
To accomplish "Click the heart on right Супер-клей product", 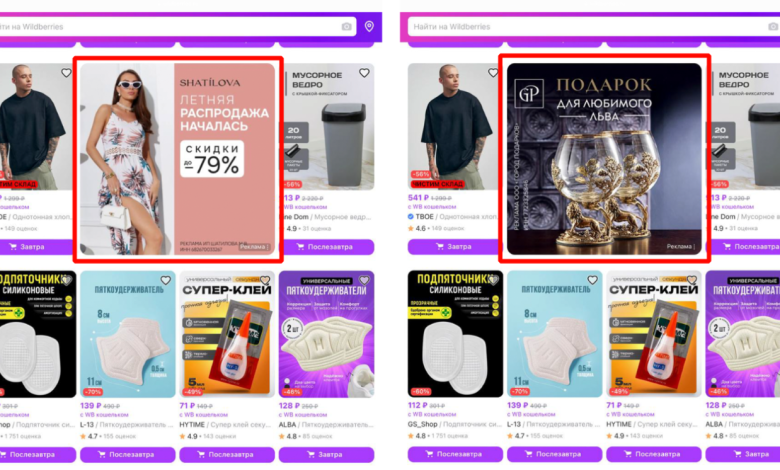I will pyautogui.click(x=691, y=281).
